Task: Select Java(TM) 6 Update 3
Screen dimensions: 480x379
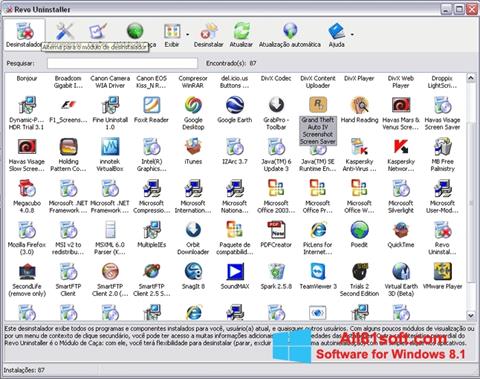Action: [276, 154]
